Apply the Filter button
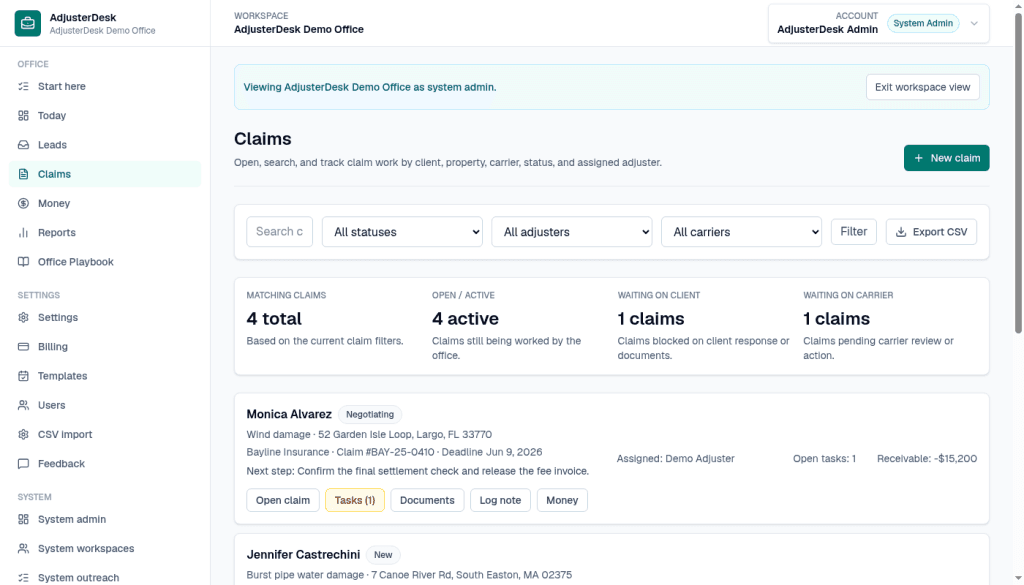Viewport: 1024px width, 585px height. tap(854, 232)
